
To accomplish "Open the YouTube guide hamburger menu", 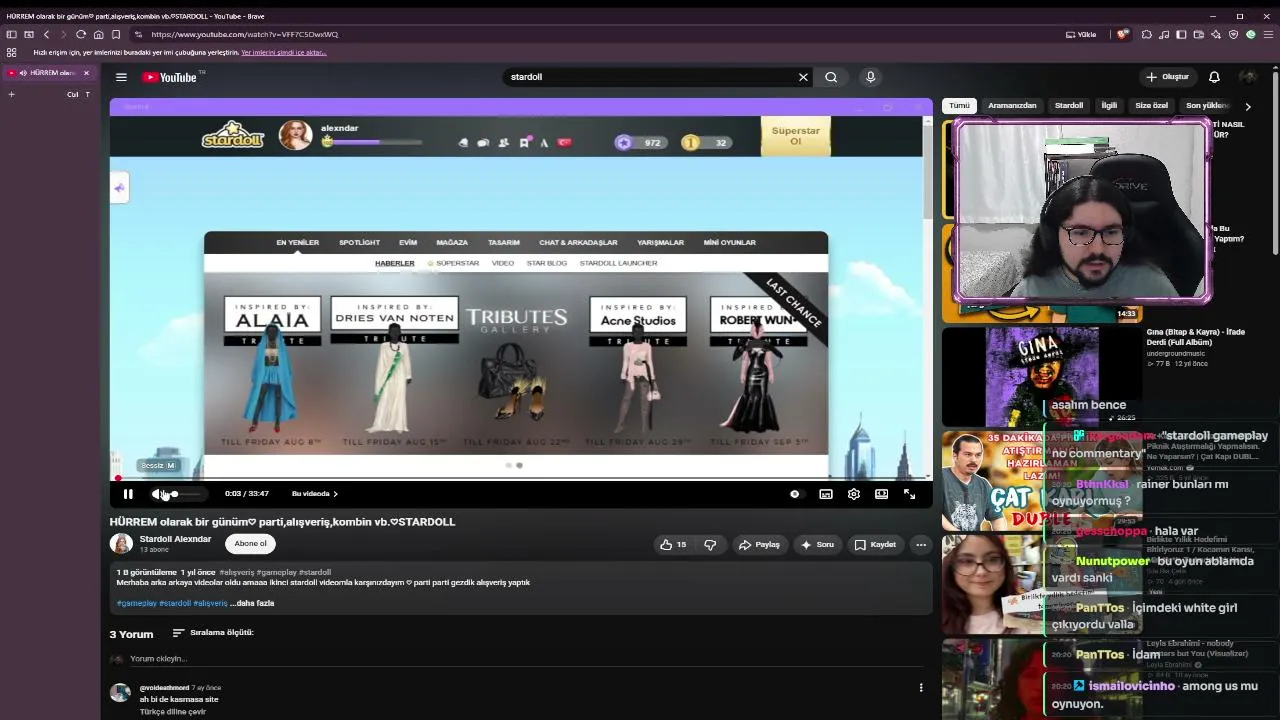I will 121,77.
